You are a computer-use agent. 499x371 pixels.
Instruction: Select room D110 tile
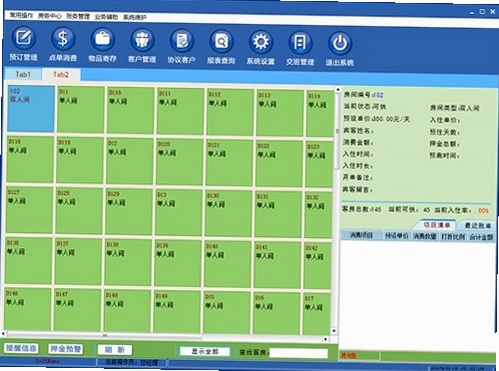point(130,110)
